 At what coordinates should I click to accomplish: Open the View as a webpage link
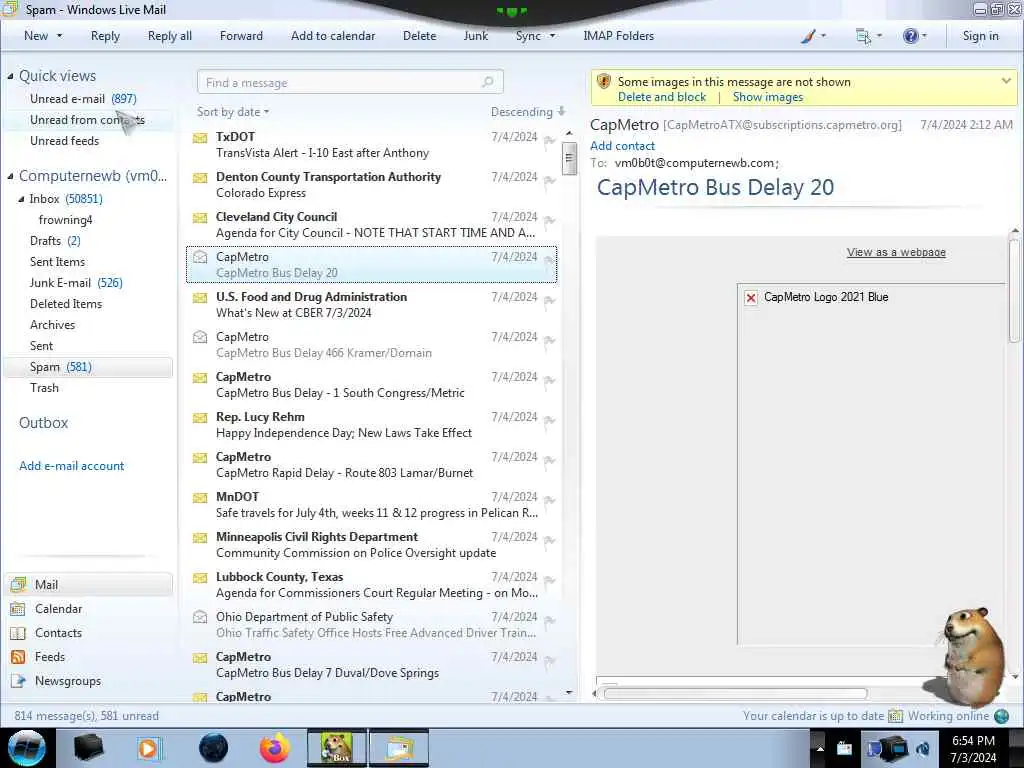(x=896, y=252)
